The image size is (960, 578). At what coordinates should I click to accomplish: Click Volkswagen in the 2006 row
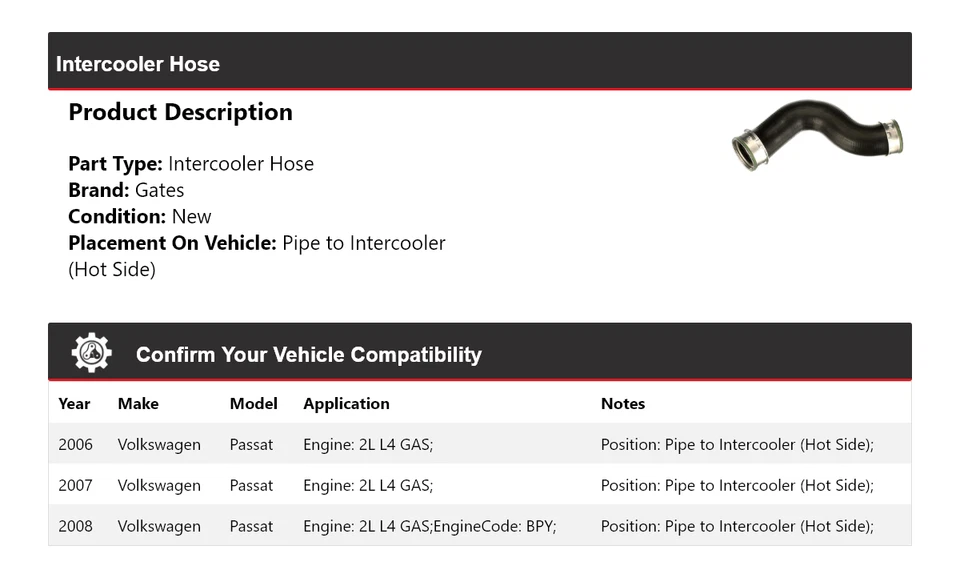[x=159, y=445]
